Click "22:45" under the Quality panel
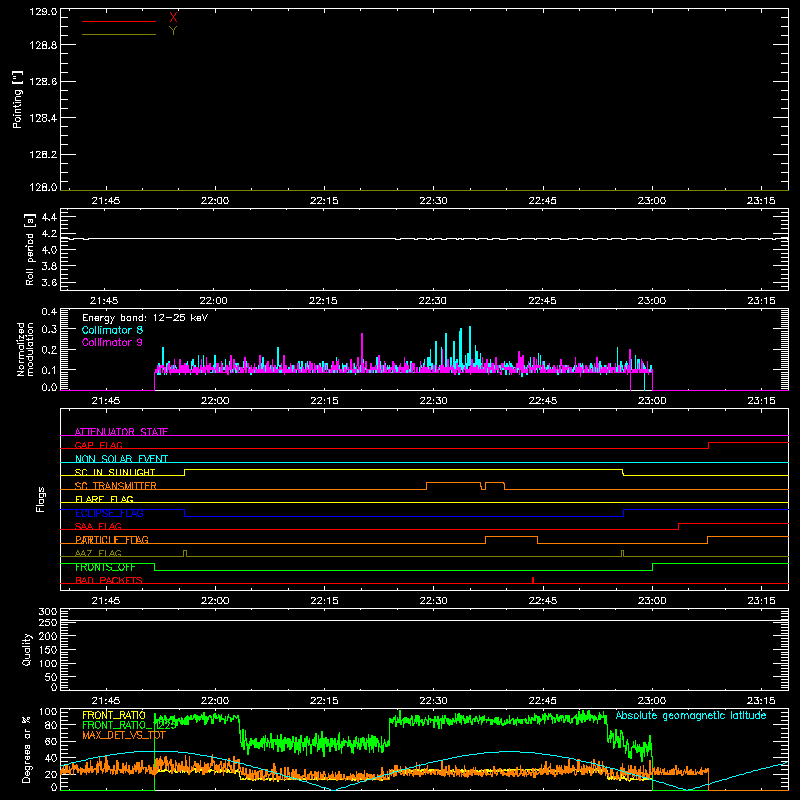This screenshot has width=800, height=800. (542, 701)
